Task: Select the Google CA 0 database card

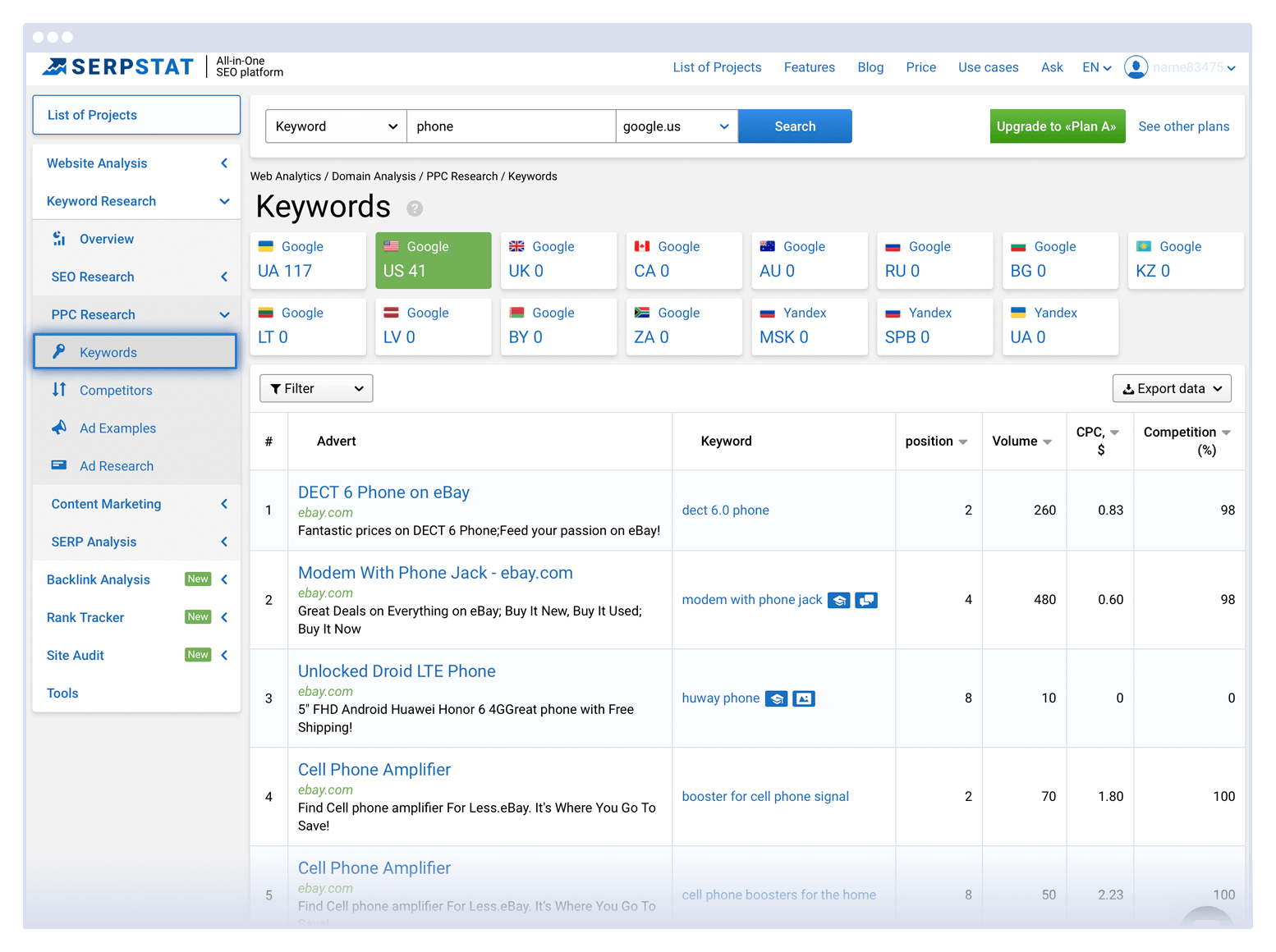Action: [684, 260]
